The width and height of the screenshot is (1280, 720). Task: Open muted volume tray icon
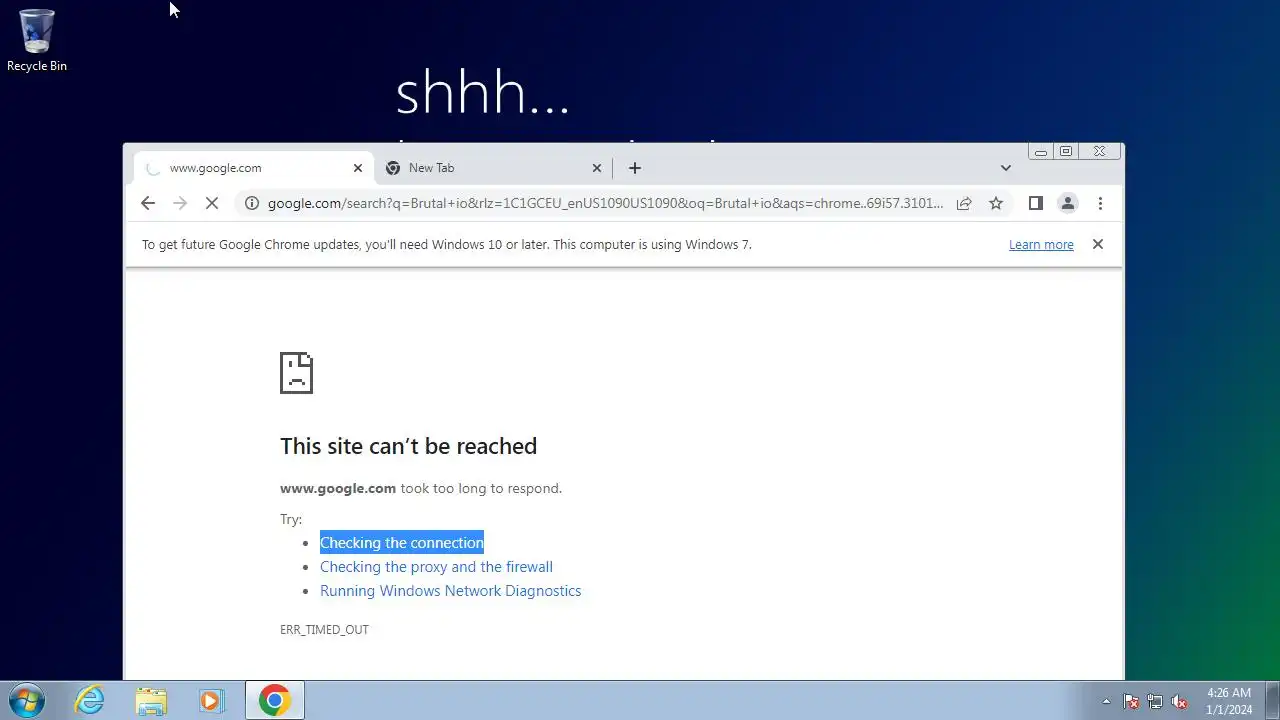tap(1179, 701)
